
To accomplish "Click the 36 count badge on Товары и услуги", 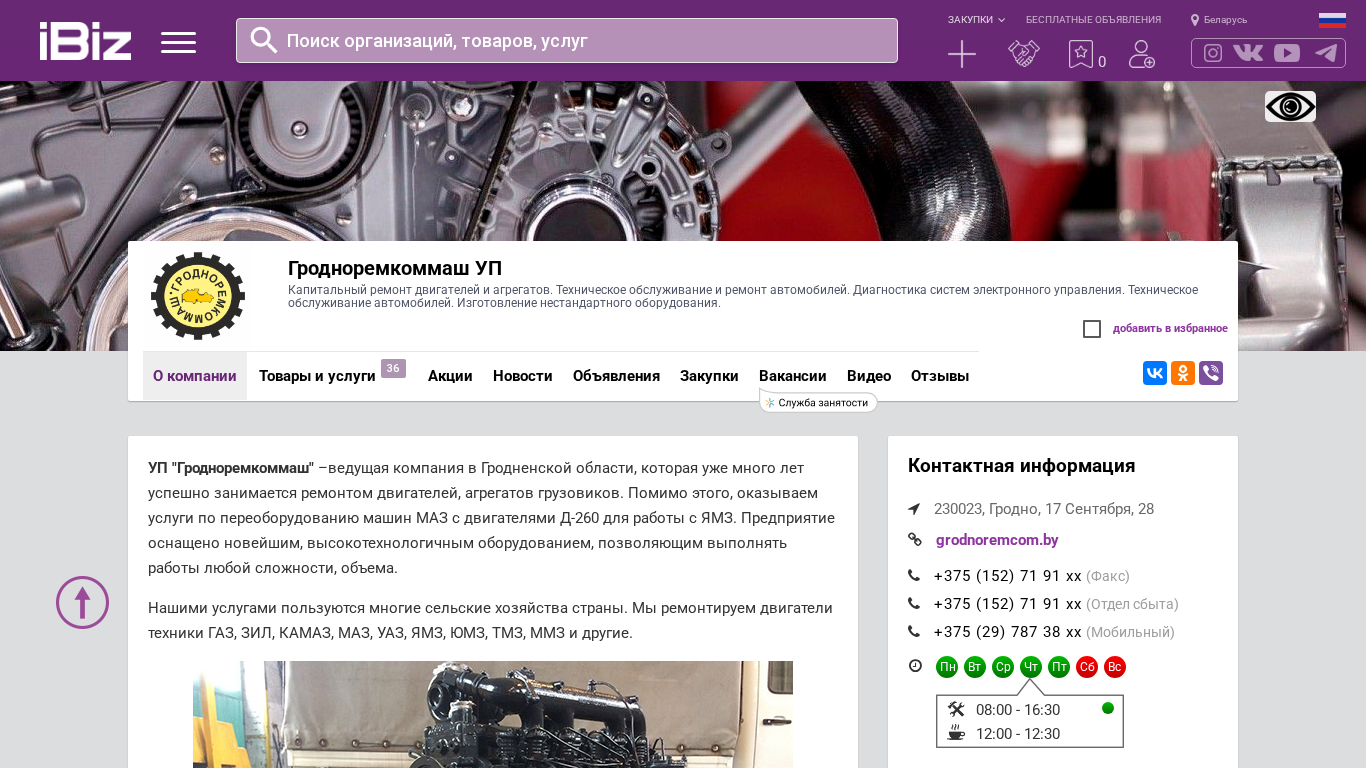I will [x=393, y=368].
